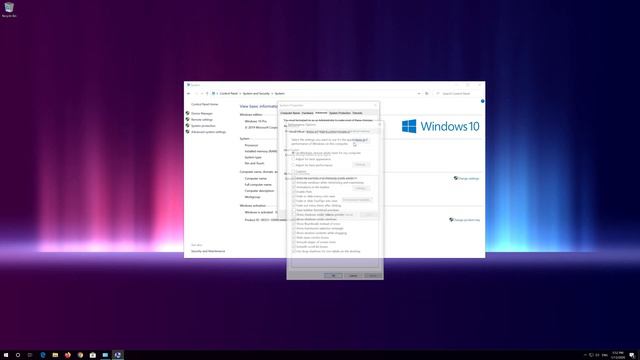This screenshot has width=640, height=360.
Task: Launch Microsoft Edge from the taskbar
Action: coord(43,355)
